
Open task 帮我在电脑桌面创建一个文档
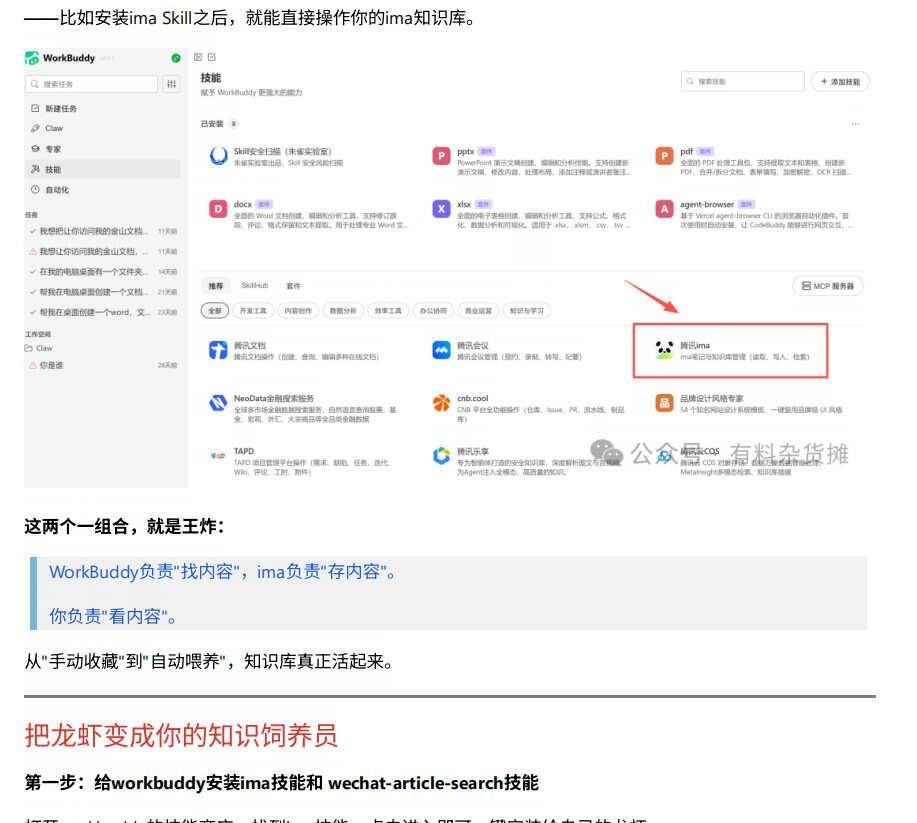103,291
